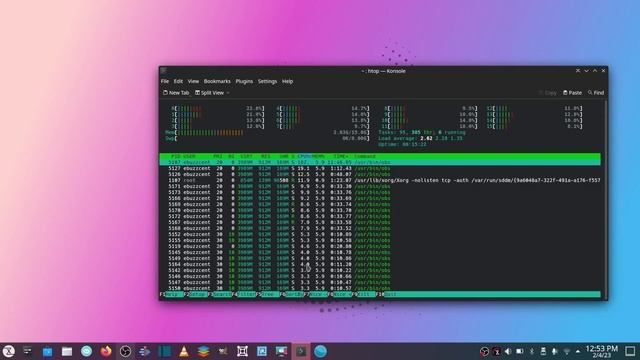Sort by the Command column header
Viewport: 640px width, 360px height.
tap(364, 156)
